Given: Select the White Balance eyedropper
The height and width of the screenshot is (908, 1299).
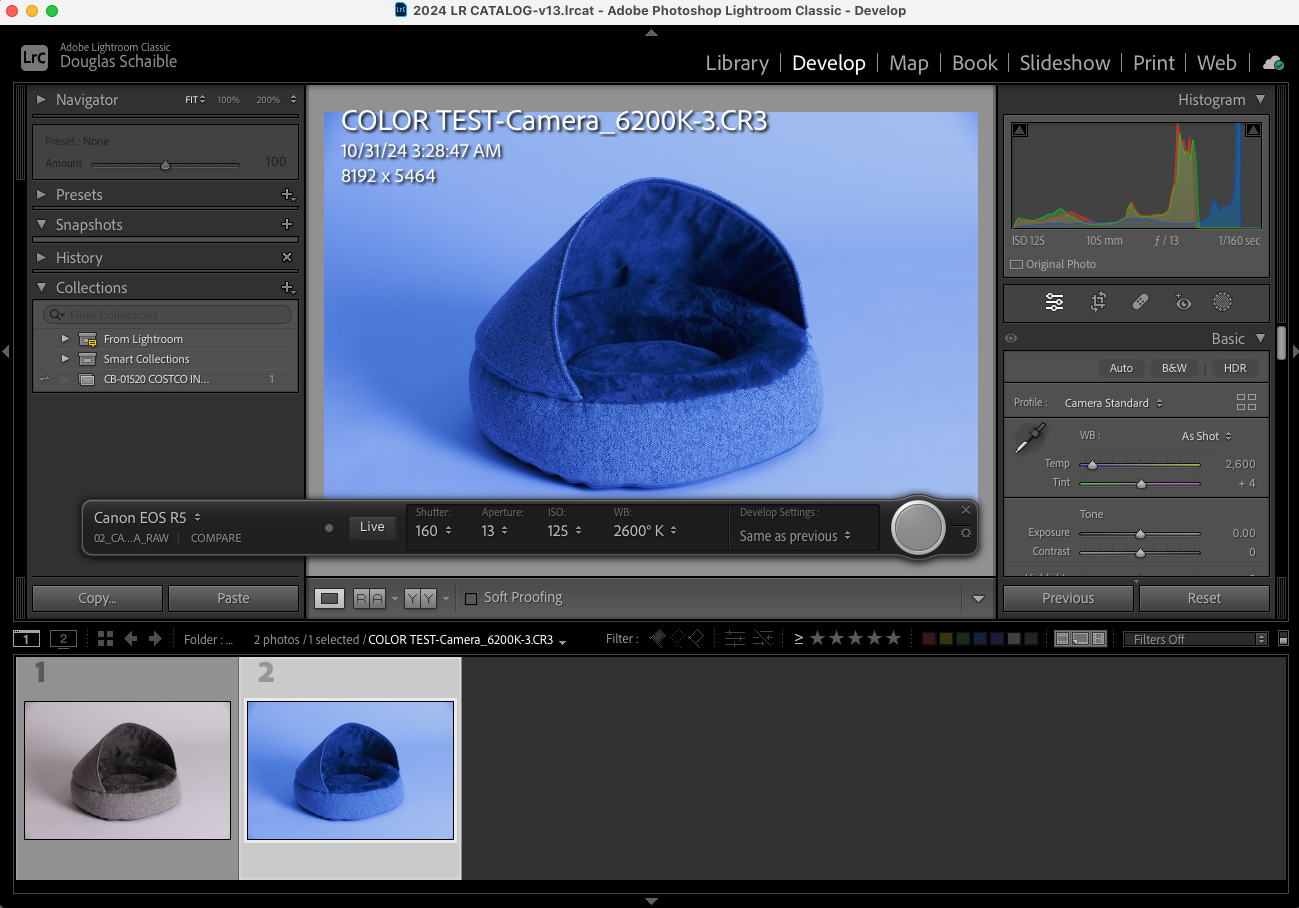Looking at the screenshot, I should click(1030, 438).
